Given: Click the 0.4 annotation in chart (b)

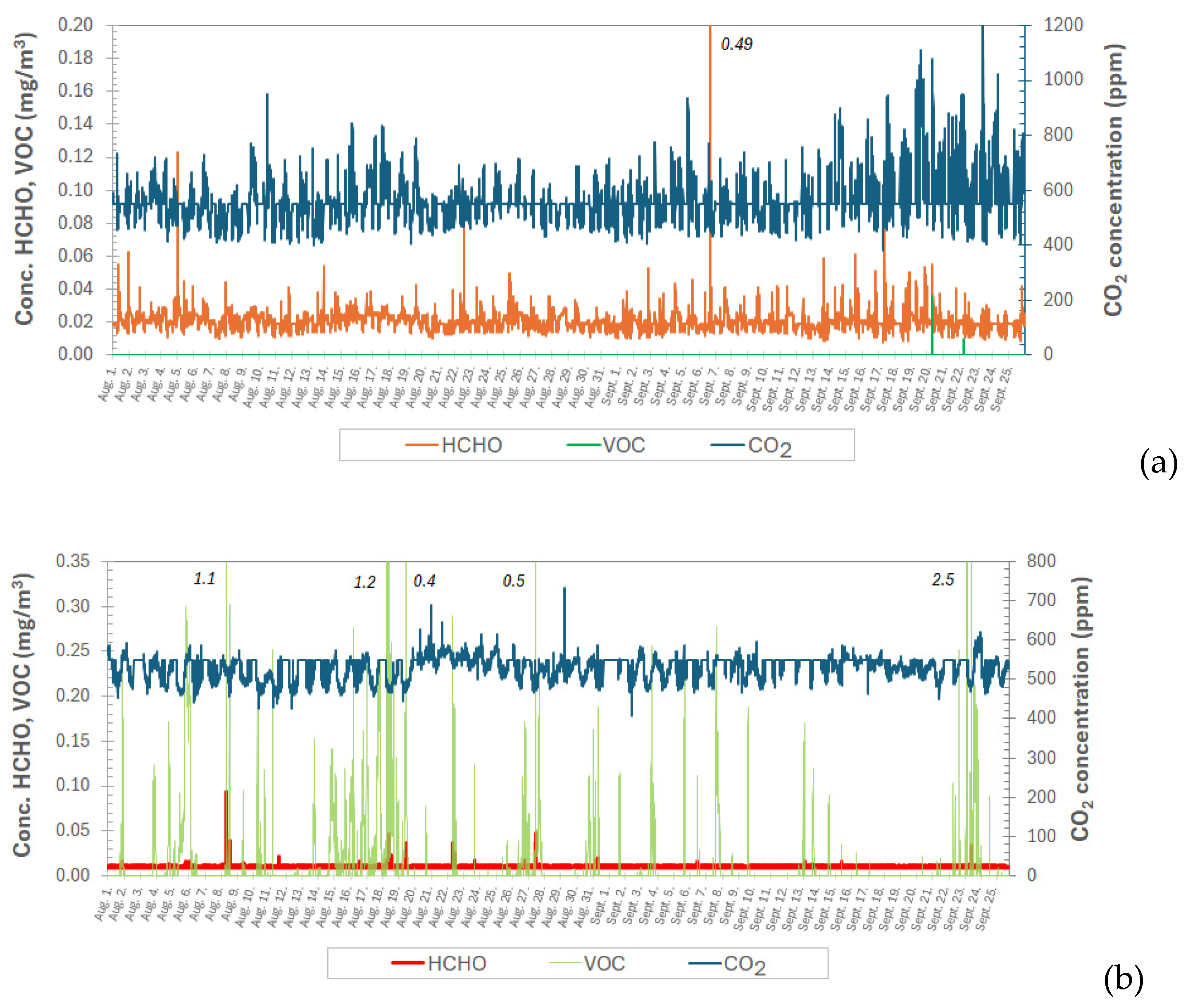Looking at the screenshot, I should point(424,581).
